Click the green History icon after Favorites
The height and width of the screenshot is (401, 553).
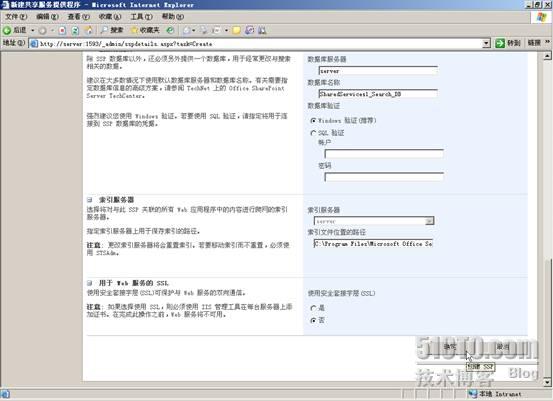tap(170, 30)
